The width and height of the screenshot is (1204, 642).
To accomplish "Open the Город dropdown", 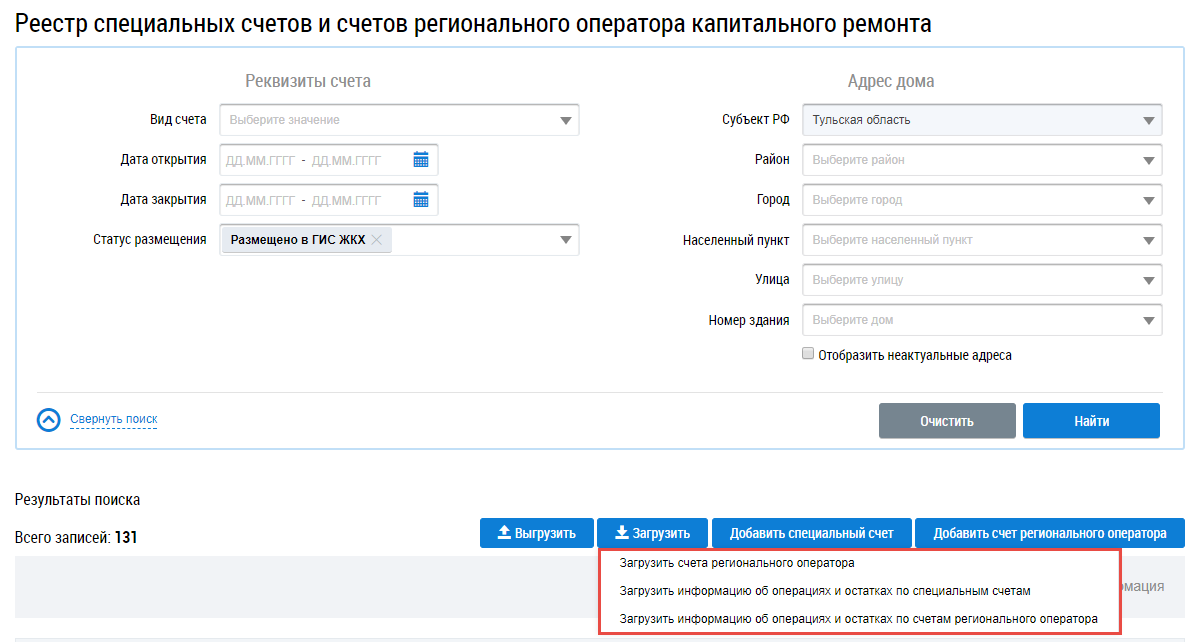I will (x=1149, y=200).
